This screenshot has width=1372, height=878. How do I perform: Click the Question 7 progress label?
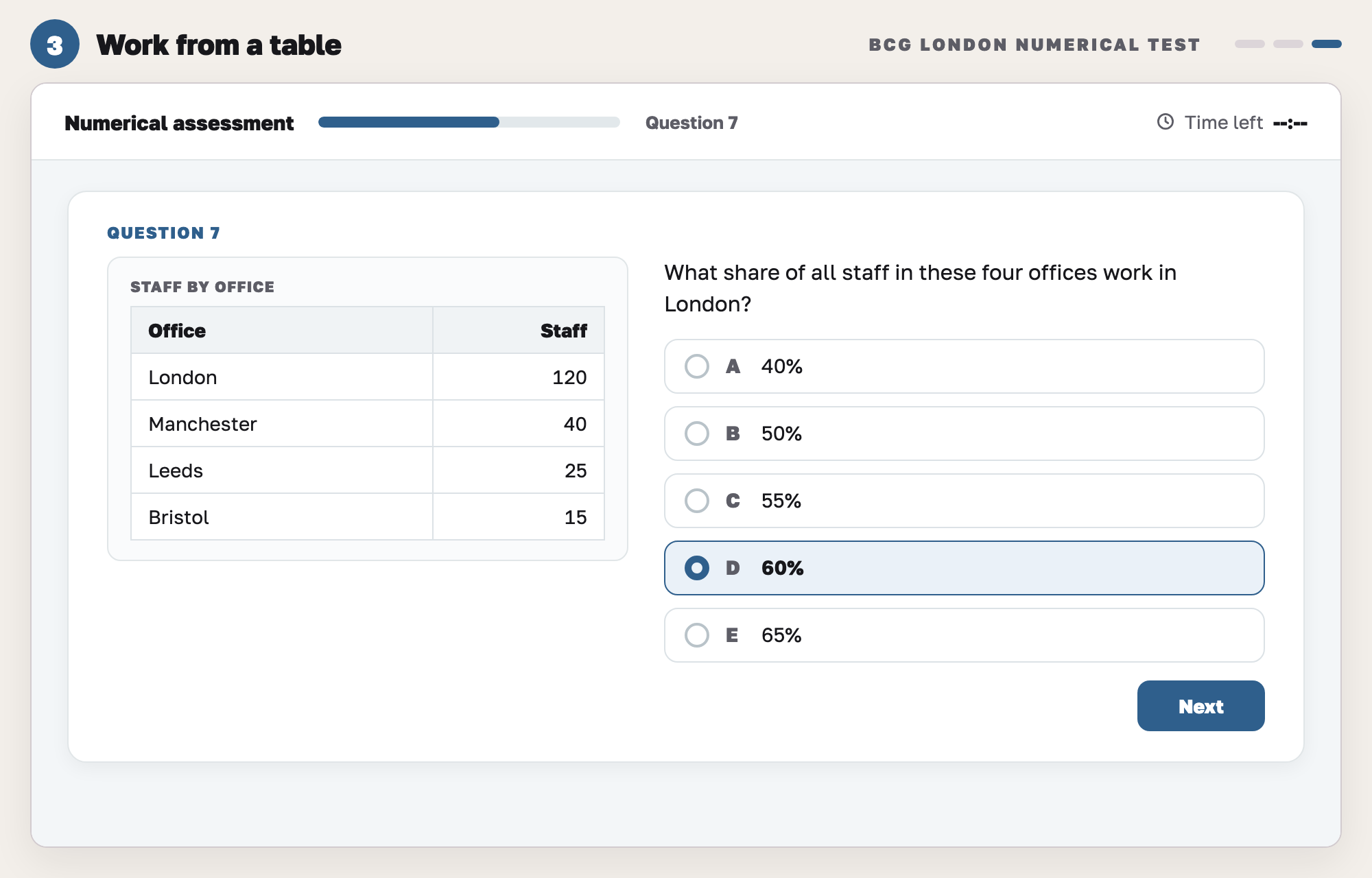[x=691, y=123]
